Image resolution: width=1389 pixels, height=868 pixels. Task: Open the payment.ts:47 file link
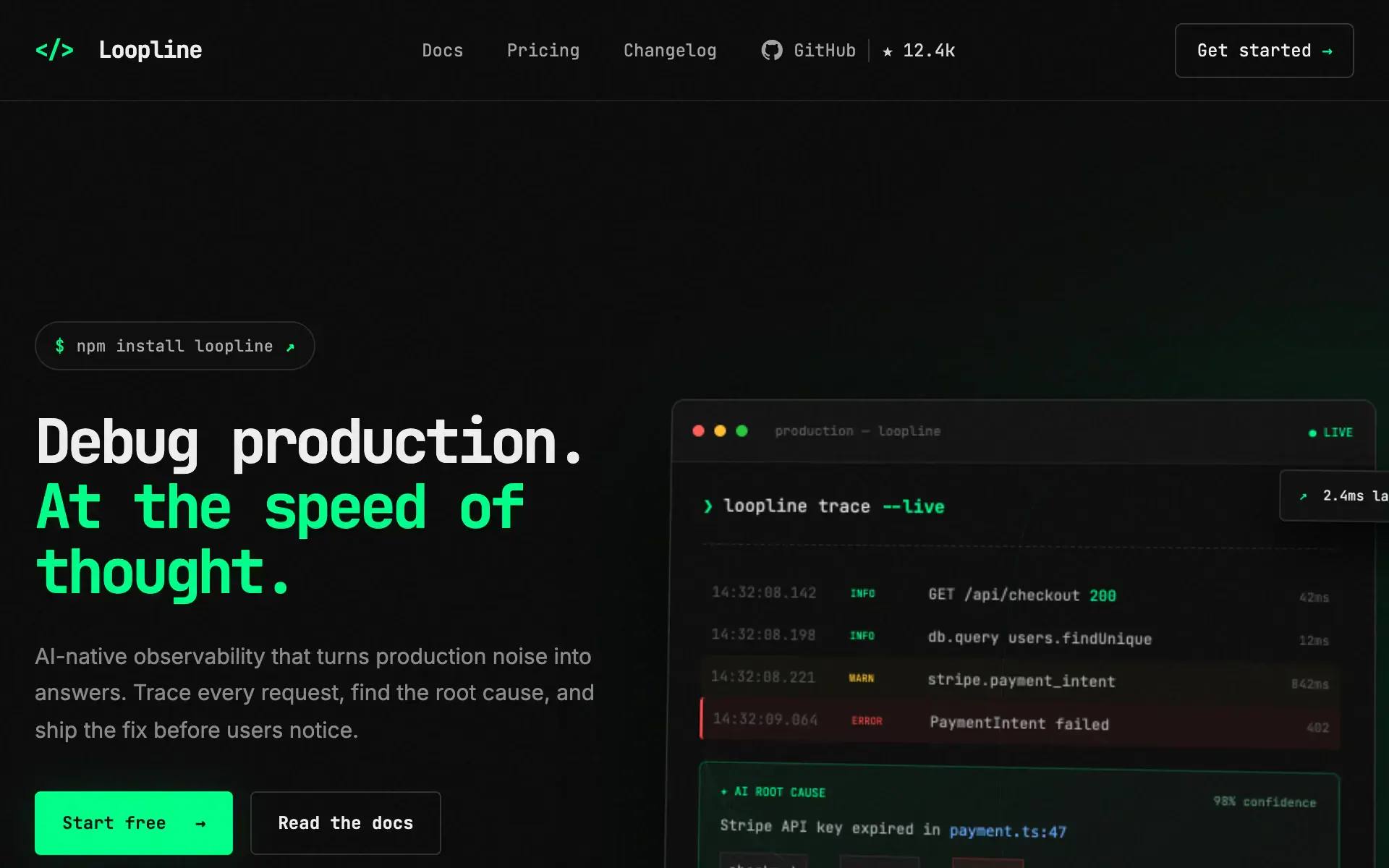1008,831
